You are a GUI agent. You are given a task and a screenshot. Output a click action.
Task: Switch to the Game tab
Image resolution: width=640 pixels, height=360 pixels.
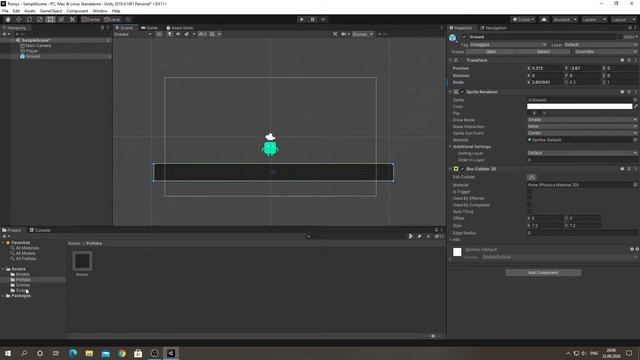149,28
